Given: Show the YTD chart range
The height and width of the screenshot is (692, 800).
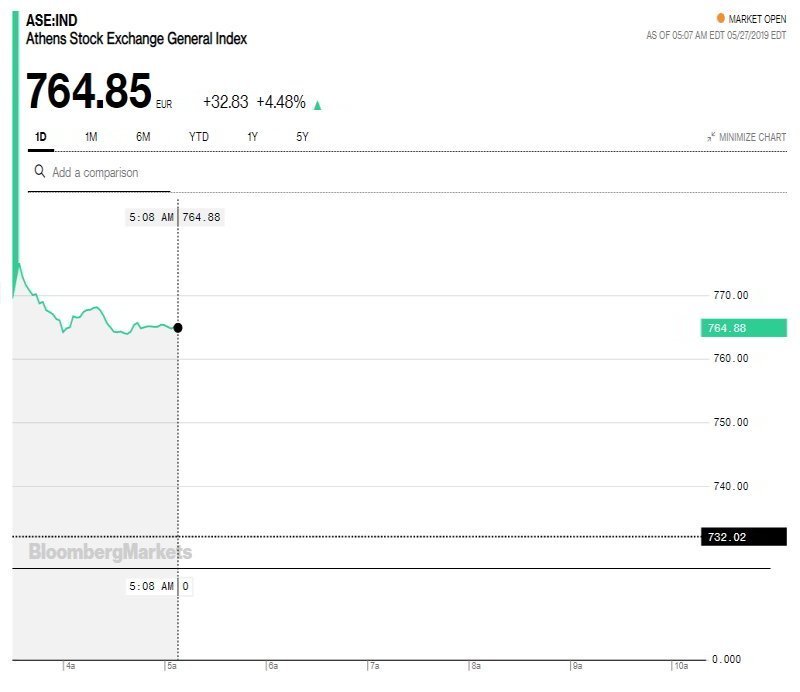Looking at the screenshot, I should [198, 137].
